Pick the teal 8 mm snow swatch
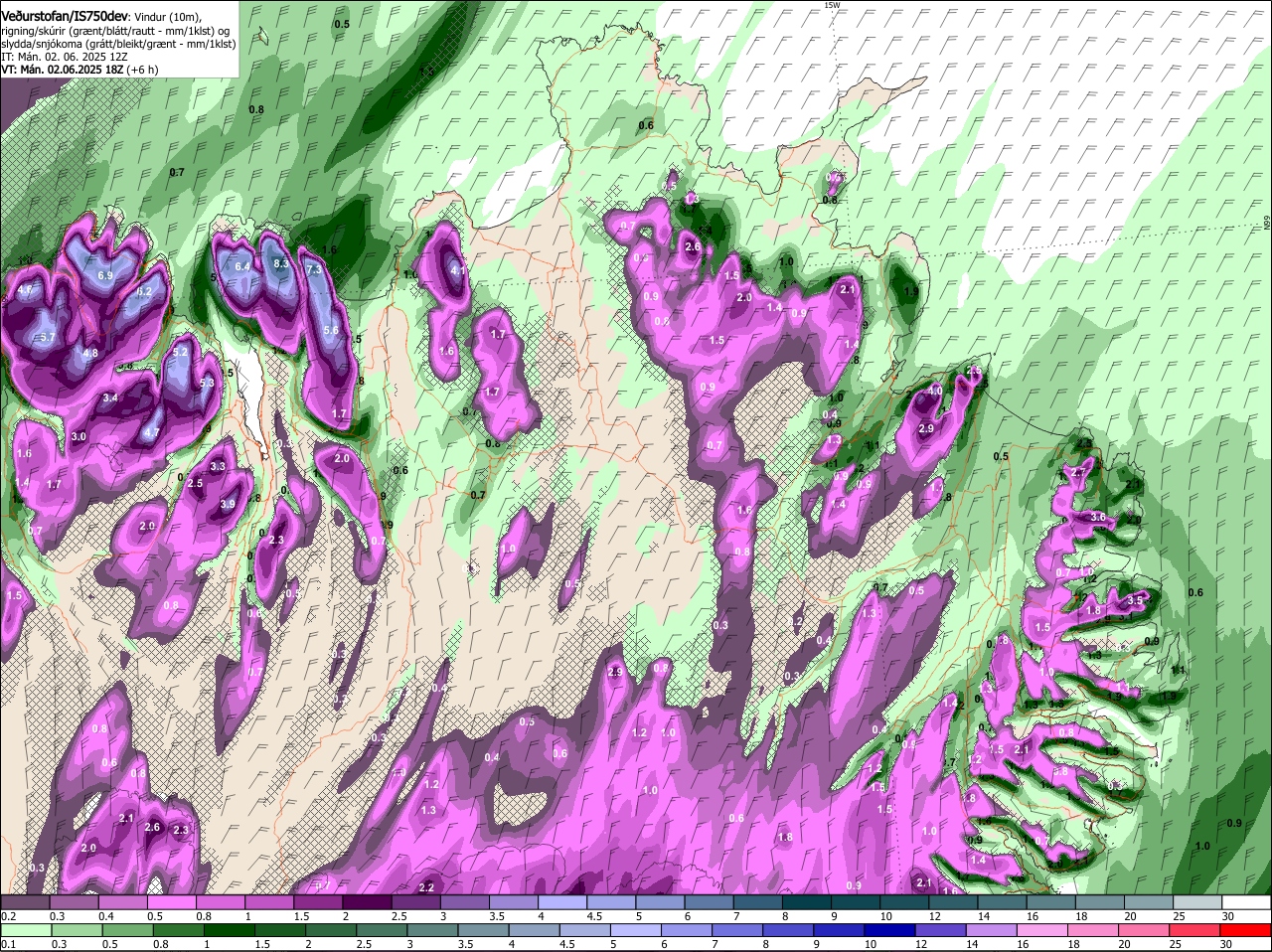 (809, 902)
